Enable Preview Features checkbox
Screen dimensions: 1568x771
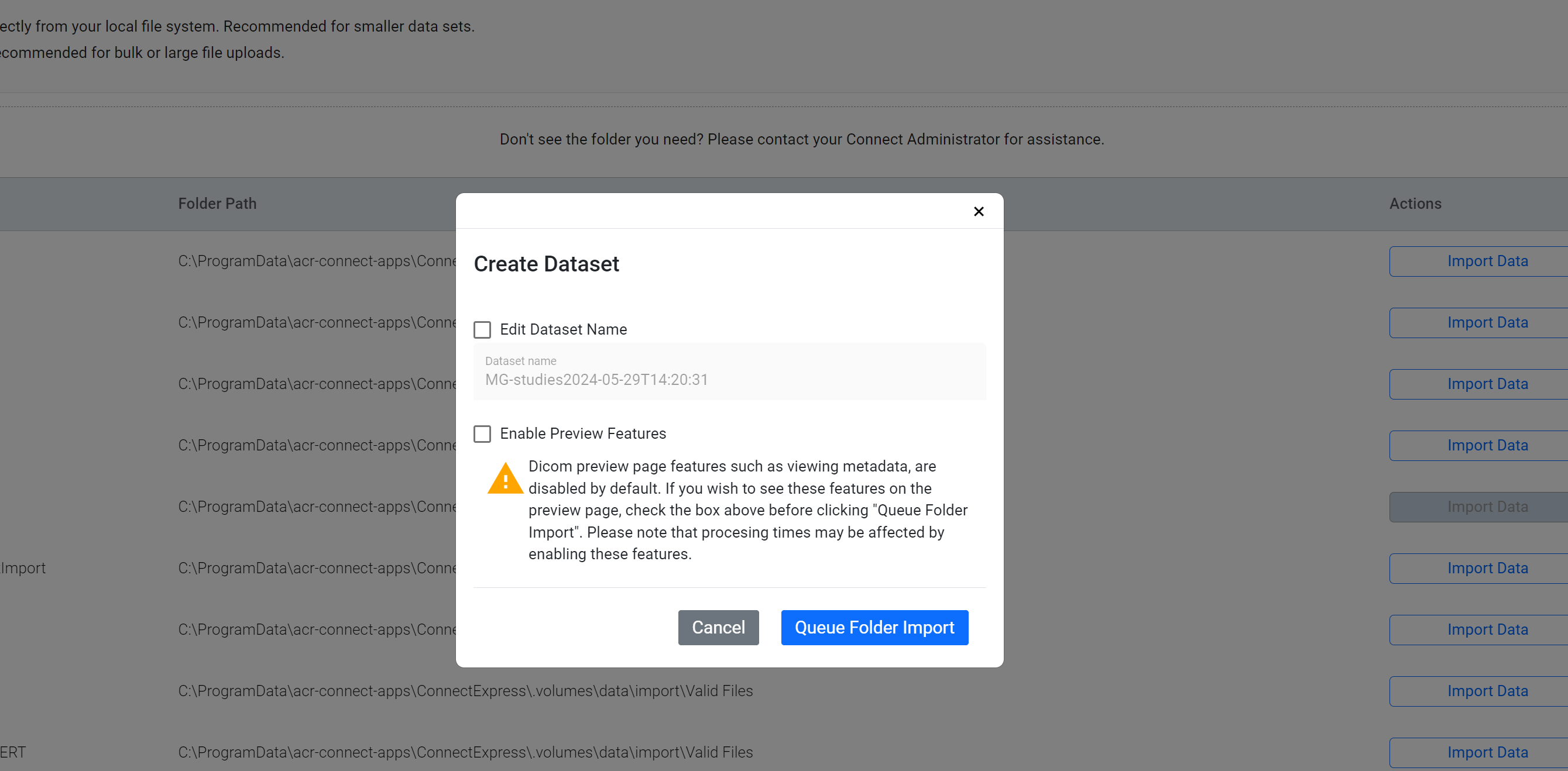[482, 434]
